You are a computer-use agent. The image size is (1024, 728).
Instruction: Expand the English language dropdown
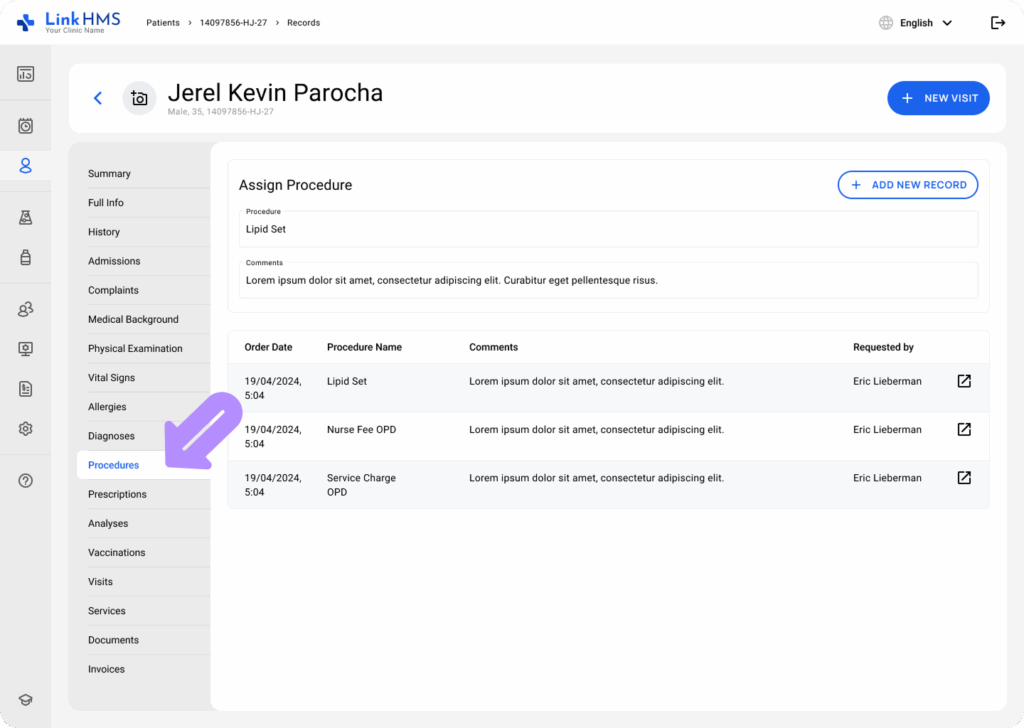(925, 23)
